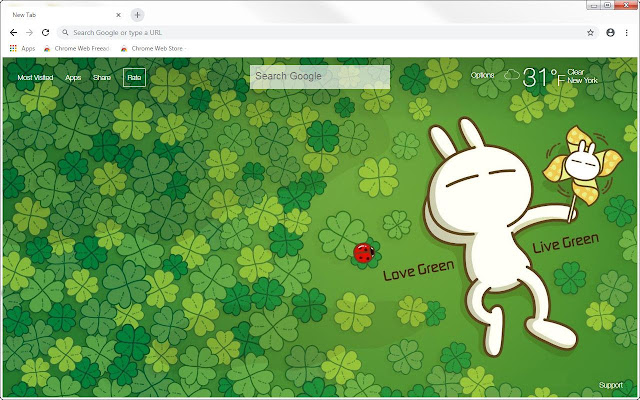640x400 pixels.
Task: Open a new tab with the plus button
Action: click(138, 15)
